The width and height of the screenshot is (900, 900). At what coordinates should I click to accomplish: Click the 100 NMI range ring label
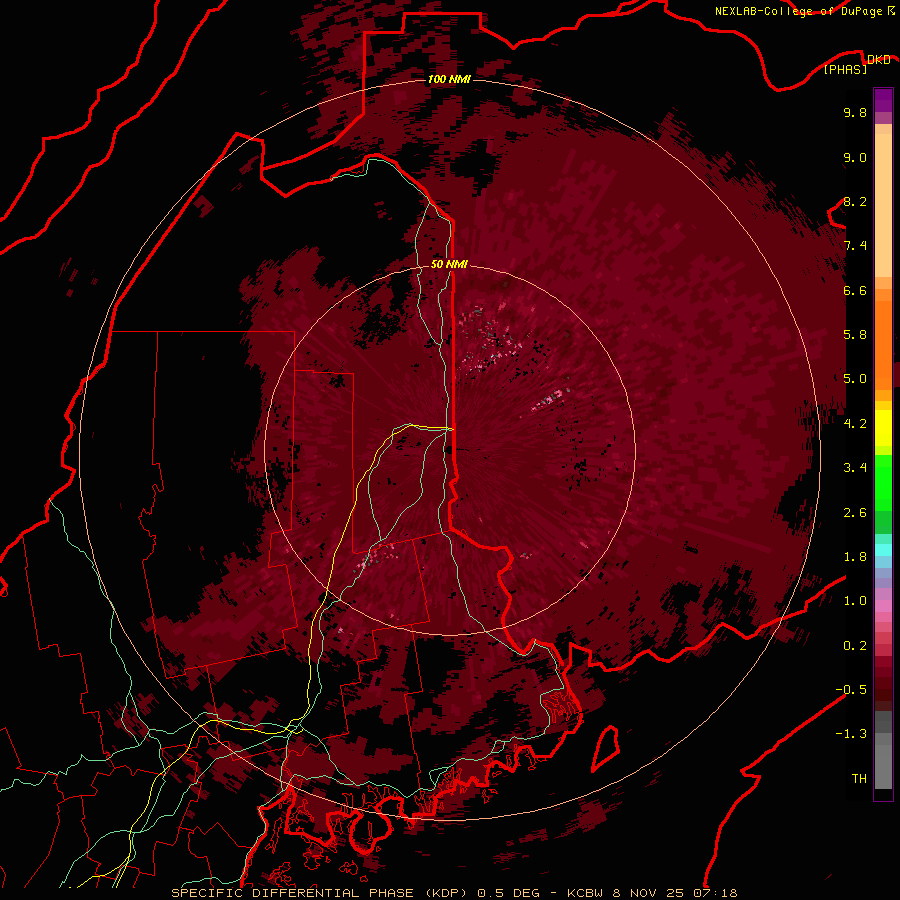pos(449,79)
